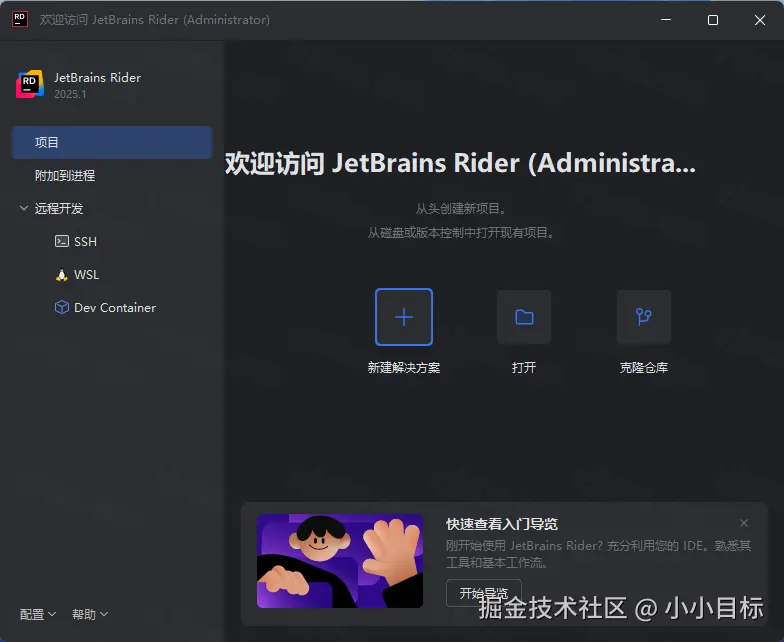
Task: Click the Clone Repository branch icon
Action: [644, 317]
